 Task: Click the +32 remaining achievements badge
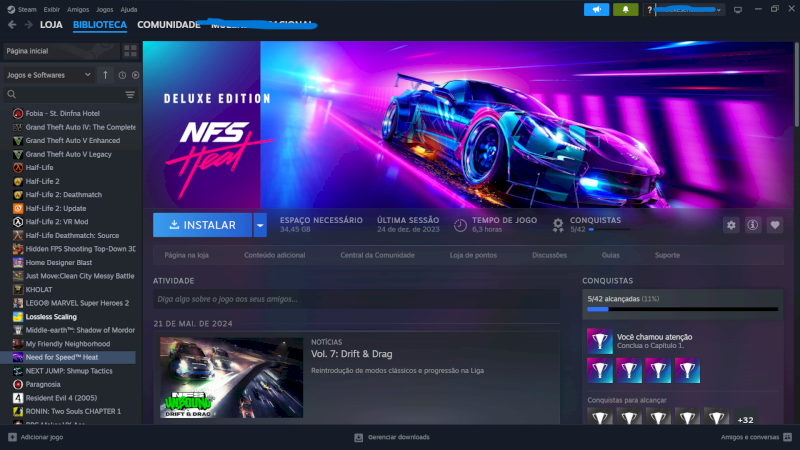click(745, 419)
